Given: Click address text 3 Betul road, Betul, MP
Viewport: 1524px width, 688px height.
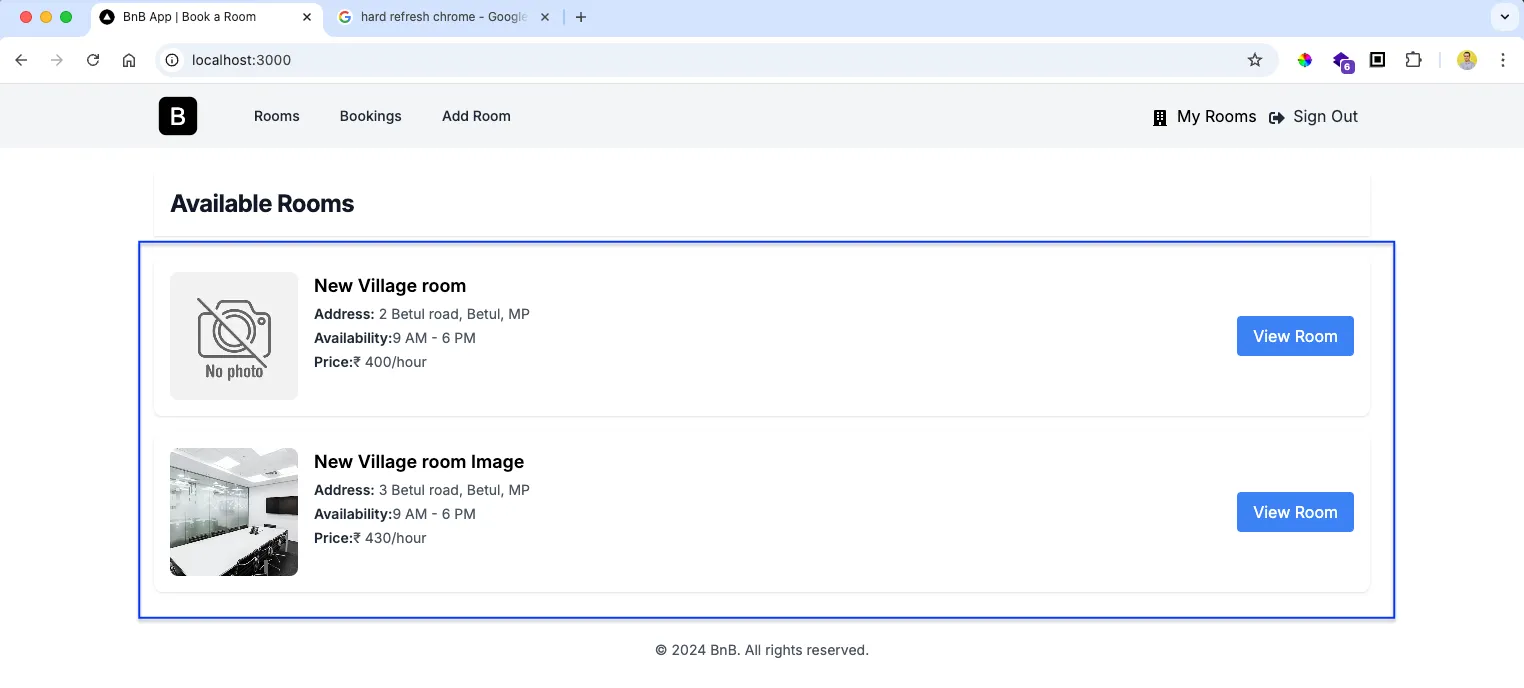Looking at the screenshot, I should tap(454, 490).
